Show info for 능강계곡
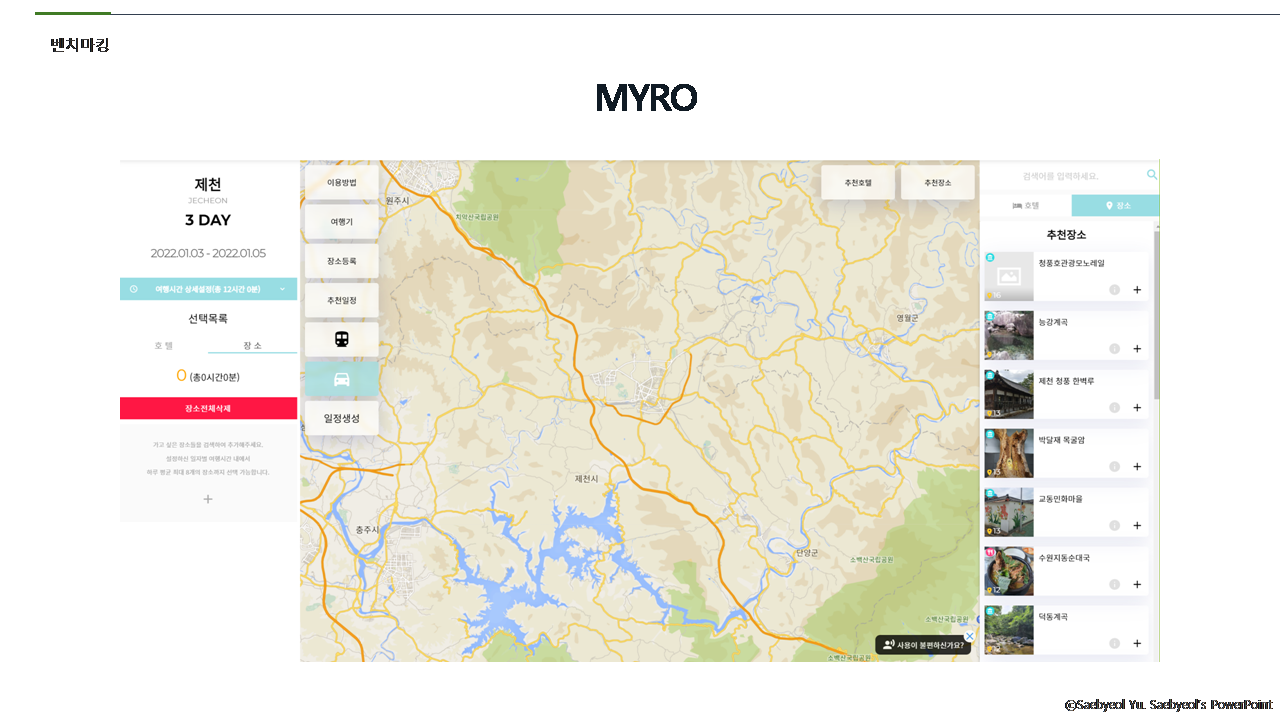The image size is (1280, 720). click(x=1114, y=349)
